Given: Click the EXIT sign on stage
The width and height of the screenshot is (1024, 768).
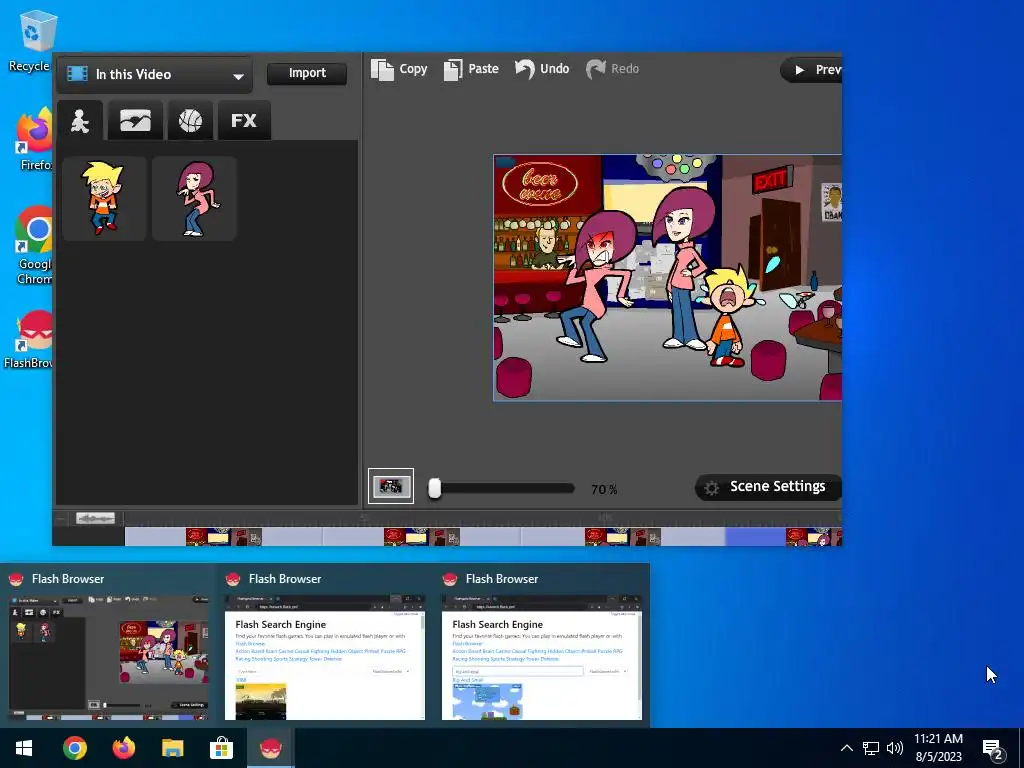Looking at the screenshot, I should point(771,180).
